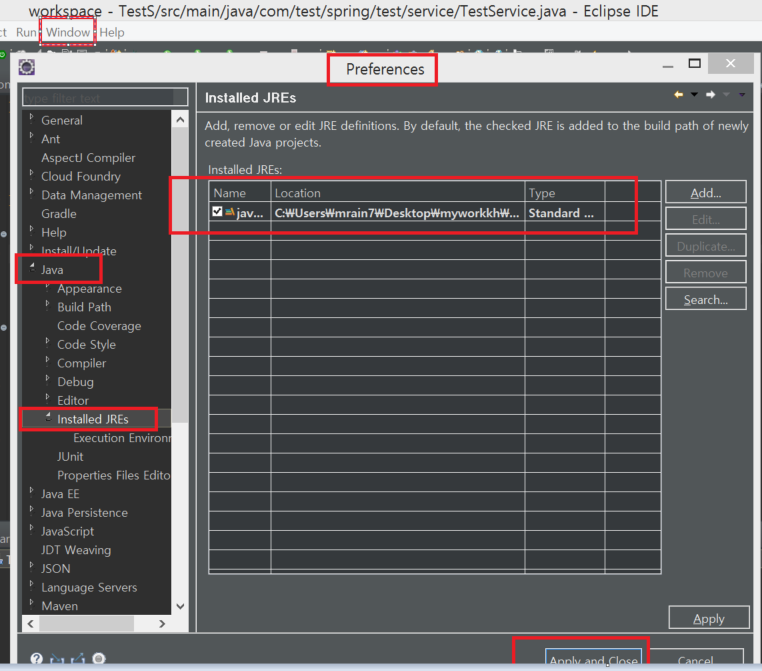Screen dimensions: 762x671
Task: Click the Preferences dialog Eclipse icon
Action: [27, 67]
